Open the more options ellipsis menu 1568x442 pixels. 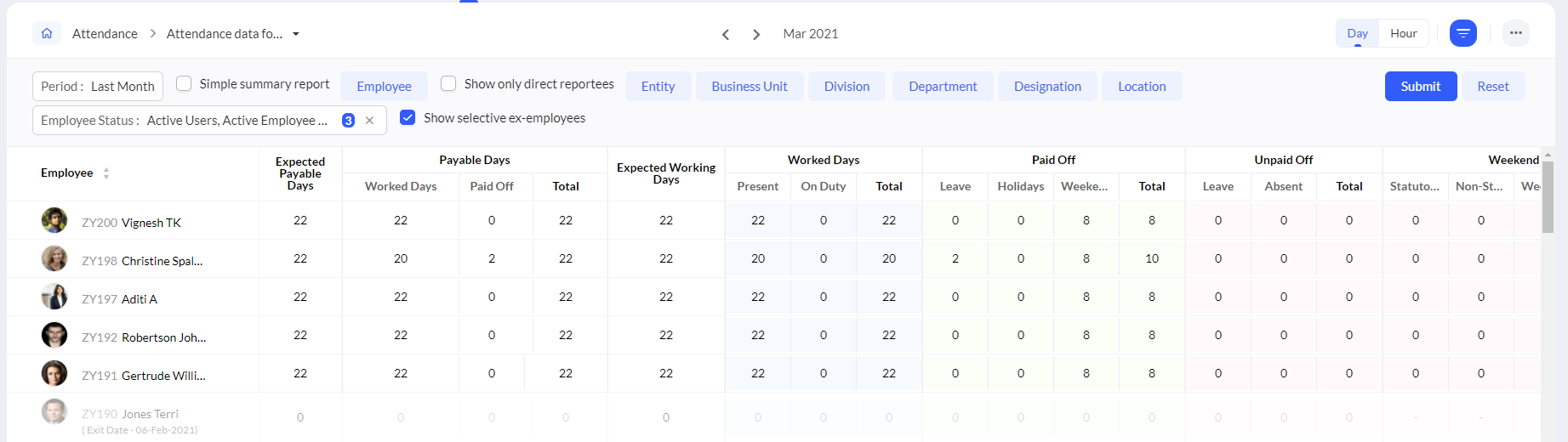click(1515, 33)
